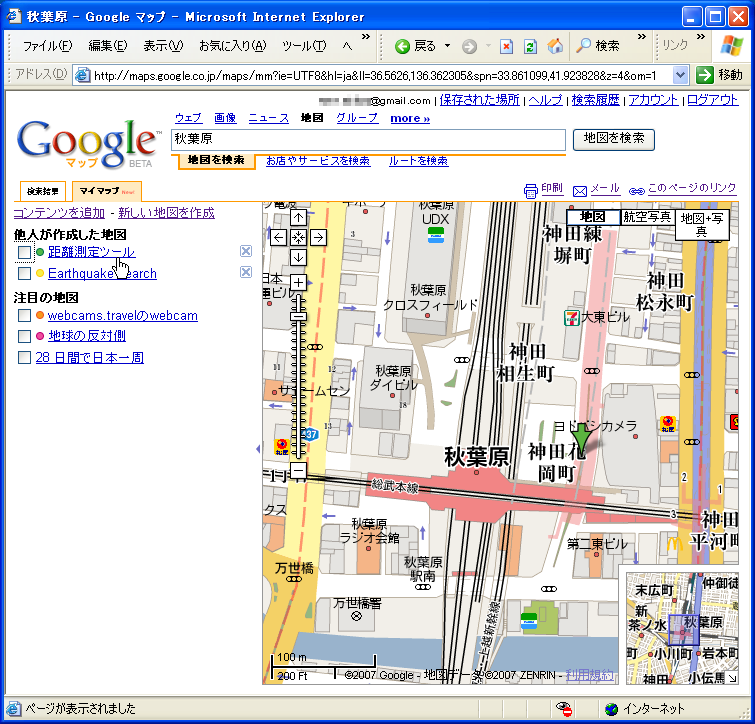Expand the toolbar overflow chevron
Screen dimensions: 755x724
click(x=642, y=37)
